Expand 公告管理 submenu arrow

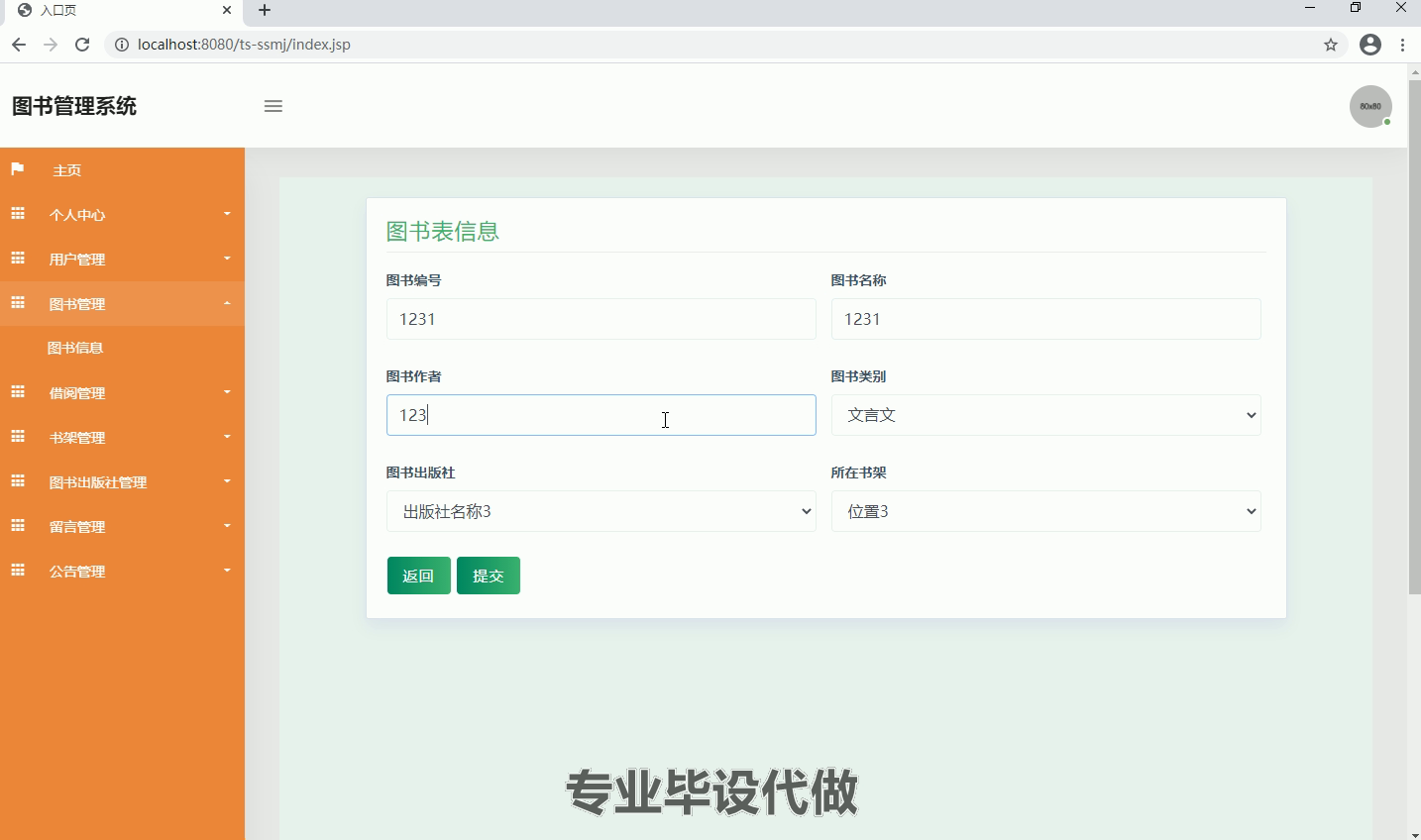pyautogui.click(x=227, y=571)
